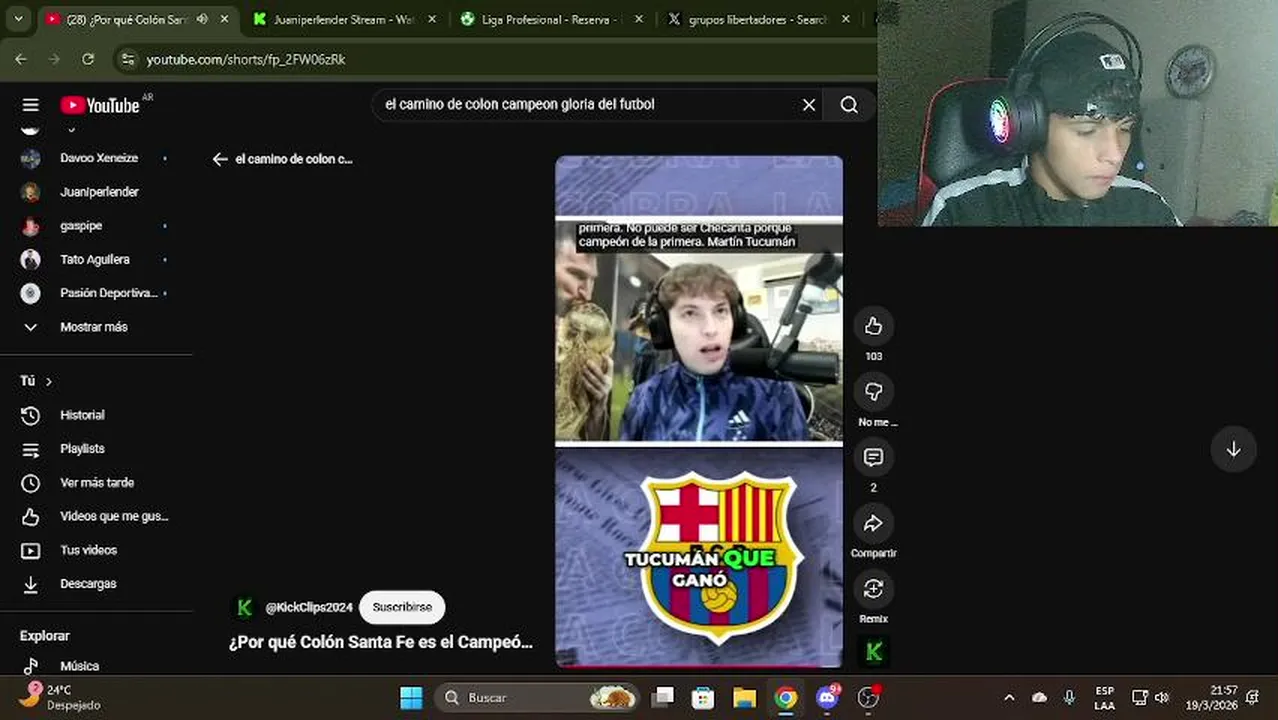Clear the YouTube search box text
The width and height of the screenshot is (1278, 720).
(809, 105)
